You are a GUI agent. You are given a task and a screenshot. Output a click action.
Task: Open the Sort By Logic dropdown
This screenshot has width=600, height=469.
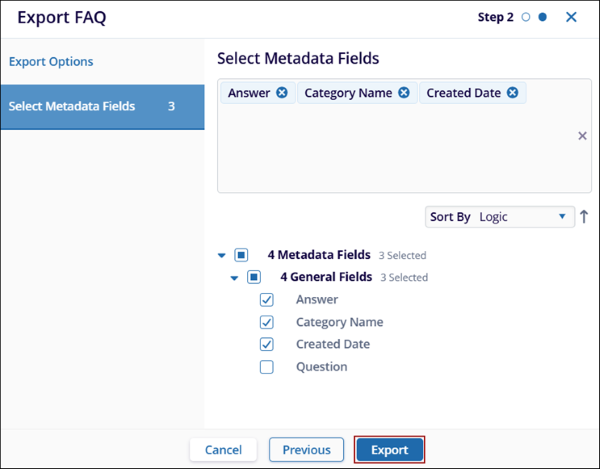[x=500, y=217]
